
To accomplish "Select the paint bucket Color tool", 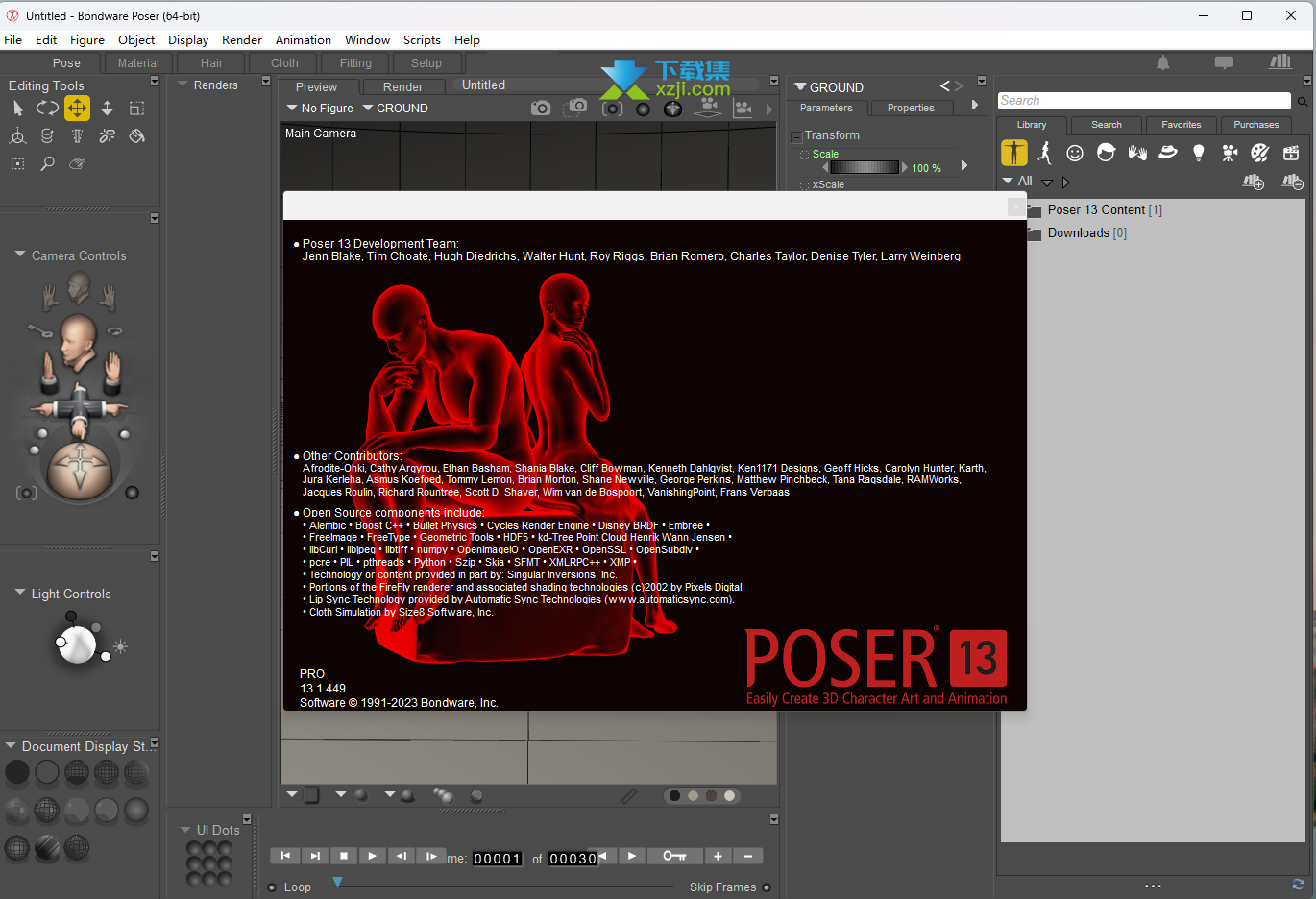I will (x=136, y=136).
